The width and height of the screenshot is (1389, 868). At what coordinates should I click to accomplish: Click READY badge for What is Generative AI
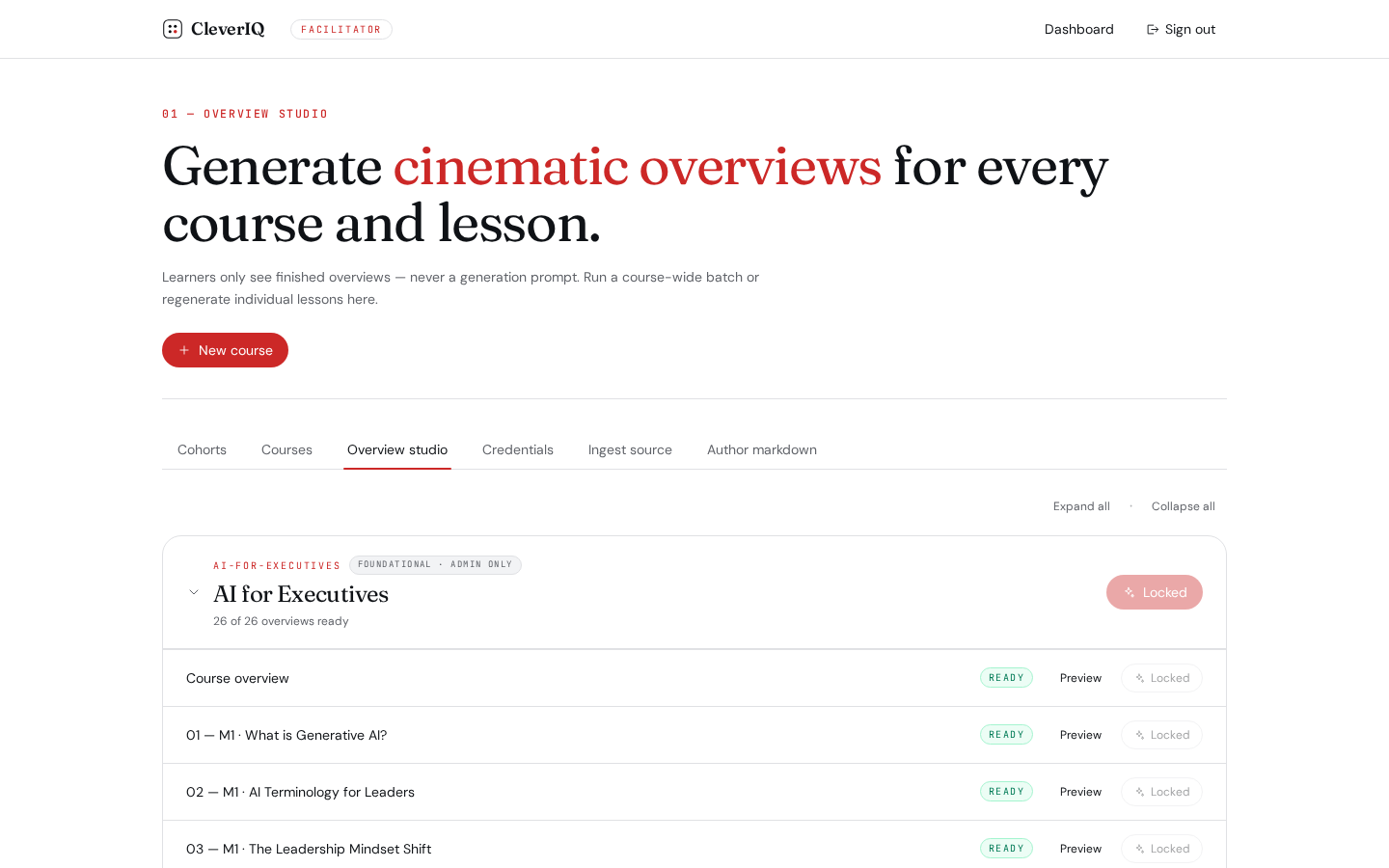pyautogui.click(x=1006, y=735)
